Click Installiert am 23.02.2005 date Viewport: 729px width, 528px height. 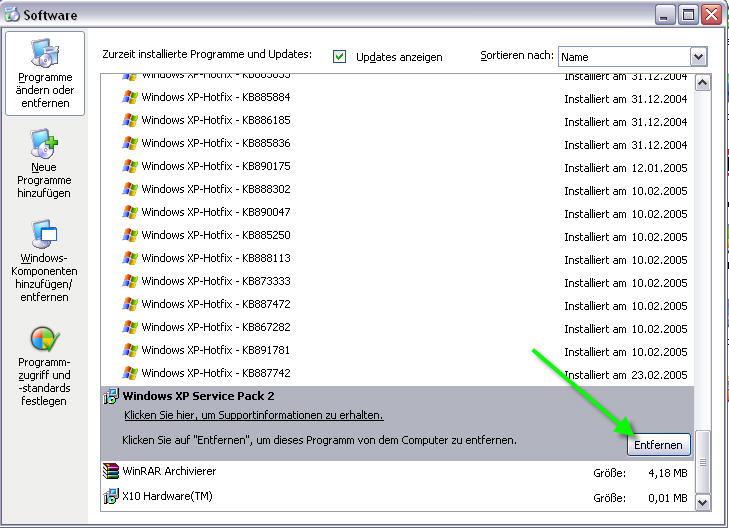[625, 375]
